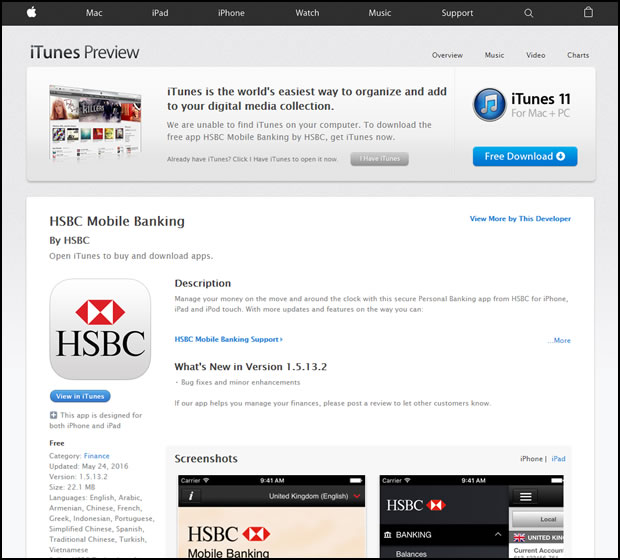Open the Mac menu item

94,13
